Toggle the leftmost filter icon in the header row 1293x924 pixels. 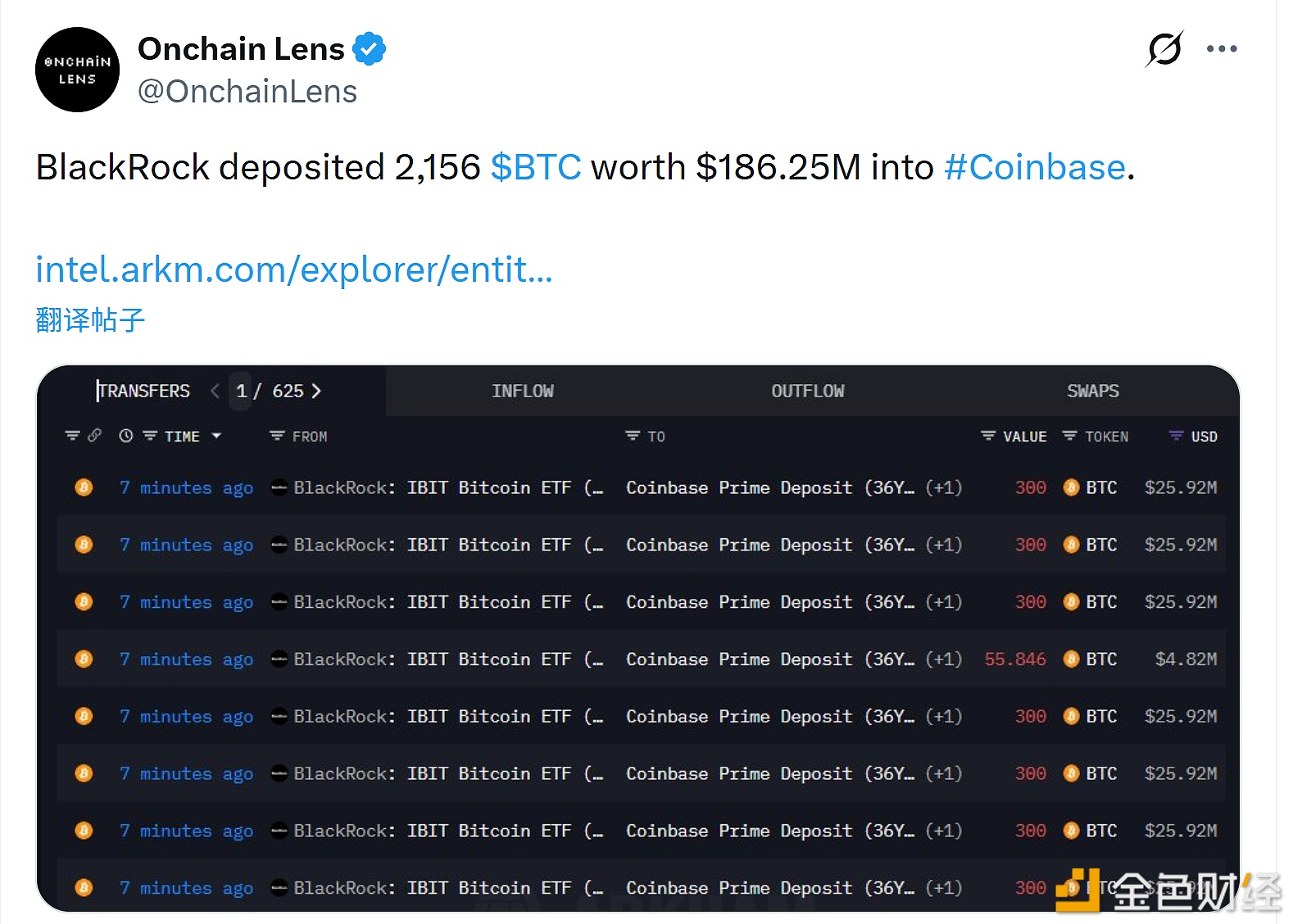[x=73, y=437]
